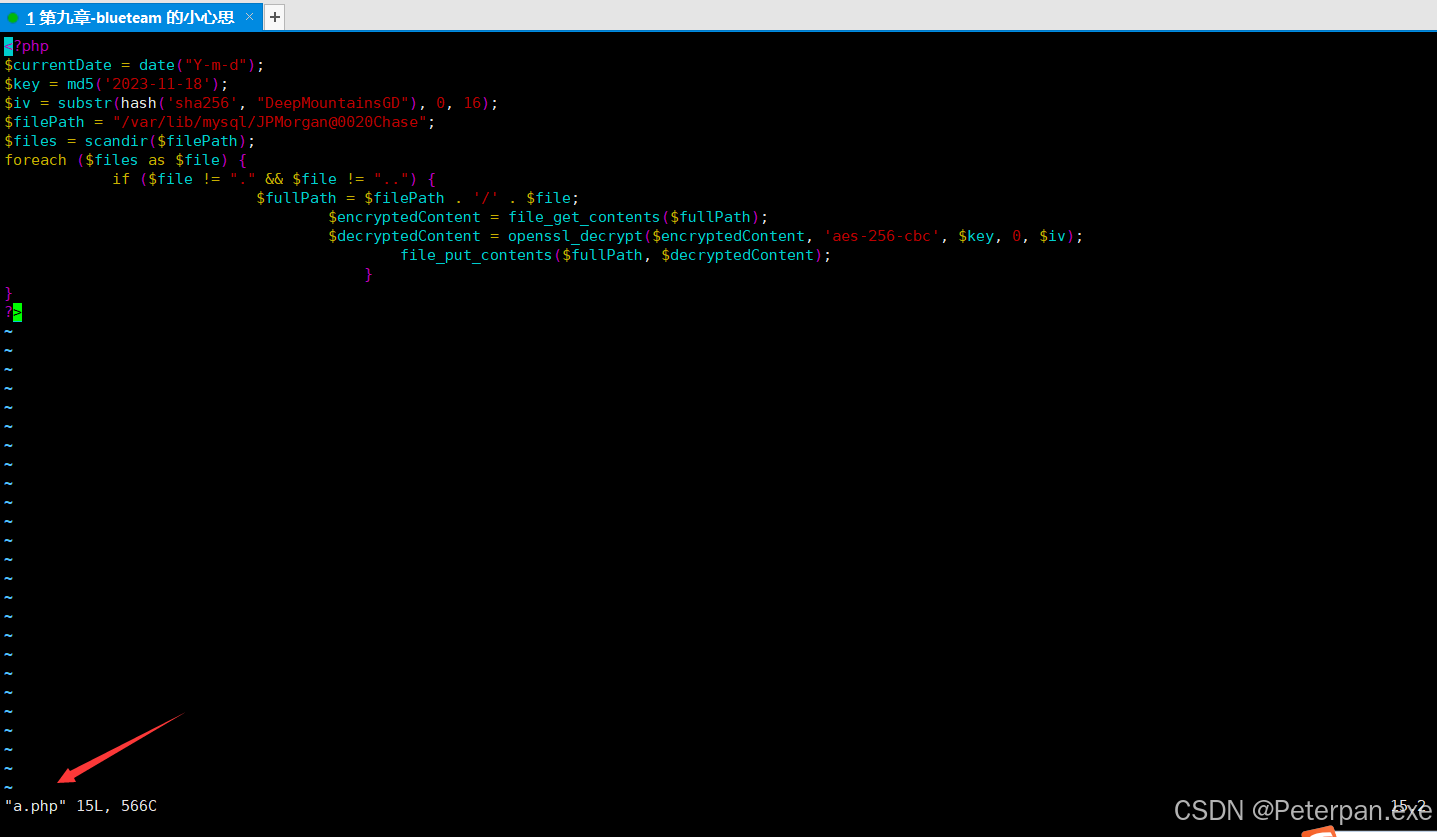Click the $fullPath assignment line
1437x837 pixels.
click(x=418, y=198)
